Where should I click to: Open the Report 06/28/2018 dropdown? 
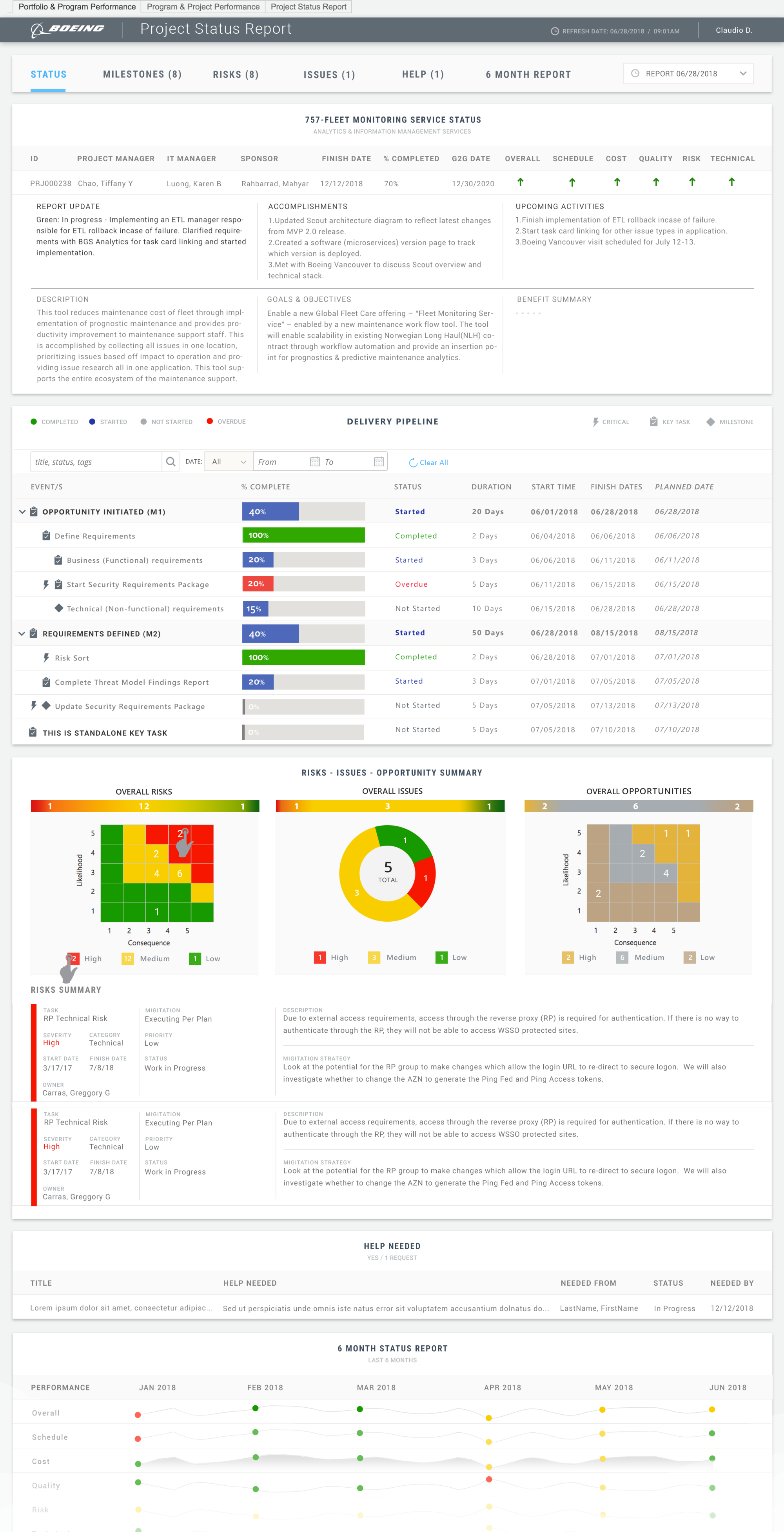[688, 74]
